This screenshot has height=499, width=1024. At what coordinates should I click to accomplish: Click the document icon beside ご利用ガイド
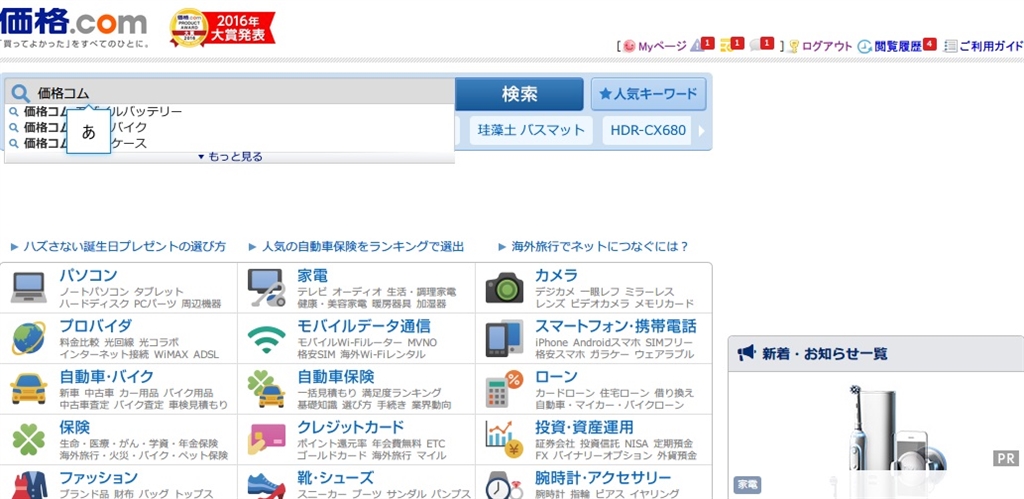pos(950,46)
